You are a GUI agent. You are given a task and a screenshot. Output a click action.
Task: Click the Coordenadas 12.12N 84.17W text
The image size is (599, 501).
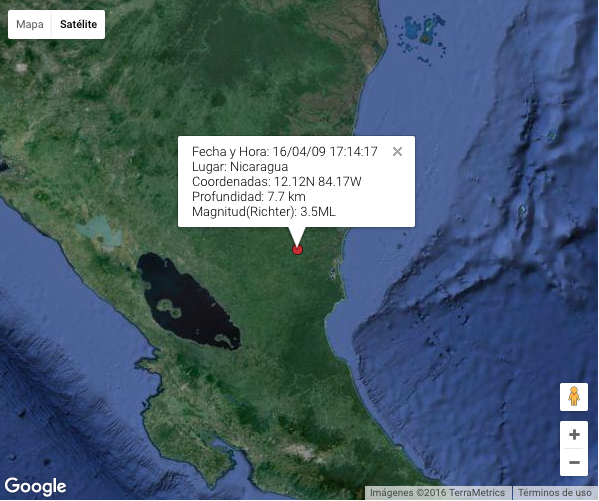pos(277,182)
